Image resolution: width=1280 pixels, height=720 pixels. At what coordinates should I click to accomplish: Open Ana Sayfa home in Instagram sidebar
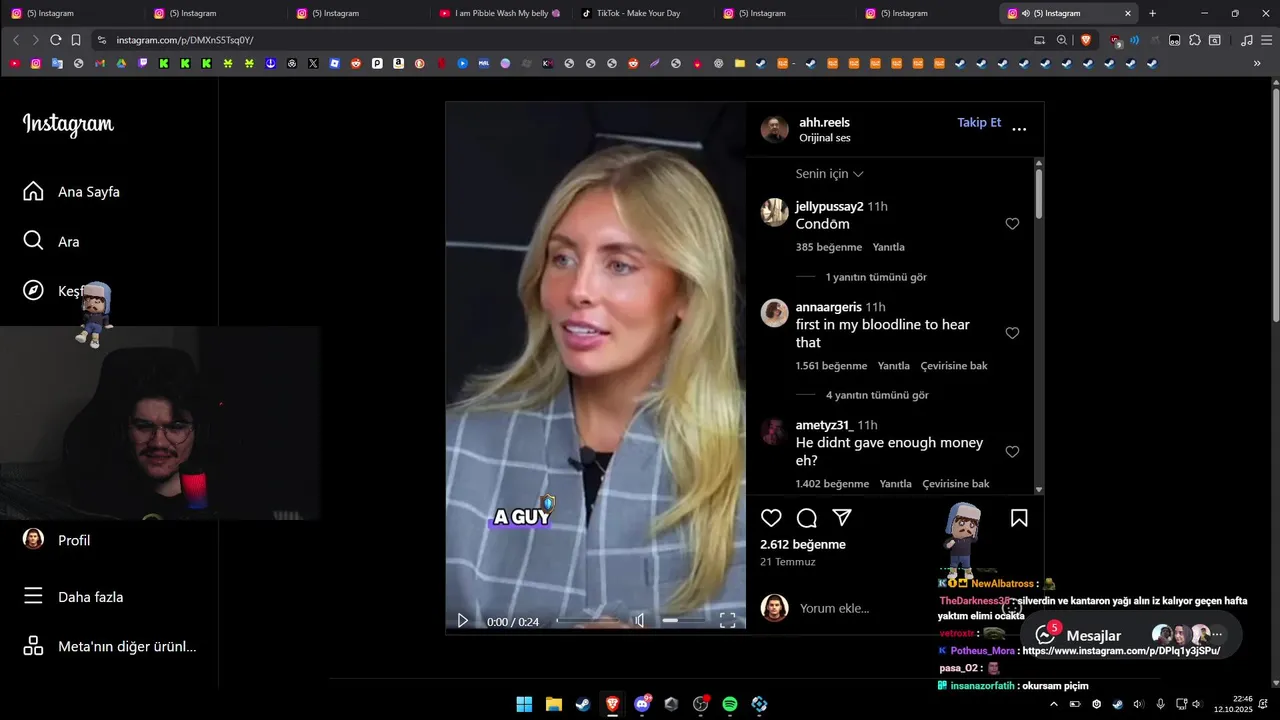72,191
